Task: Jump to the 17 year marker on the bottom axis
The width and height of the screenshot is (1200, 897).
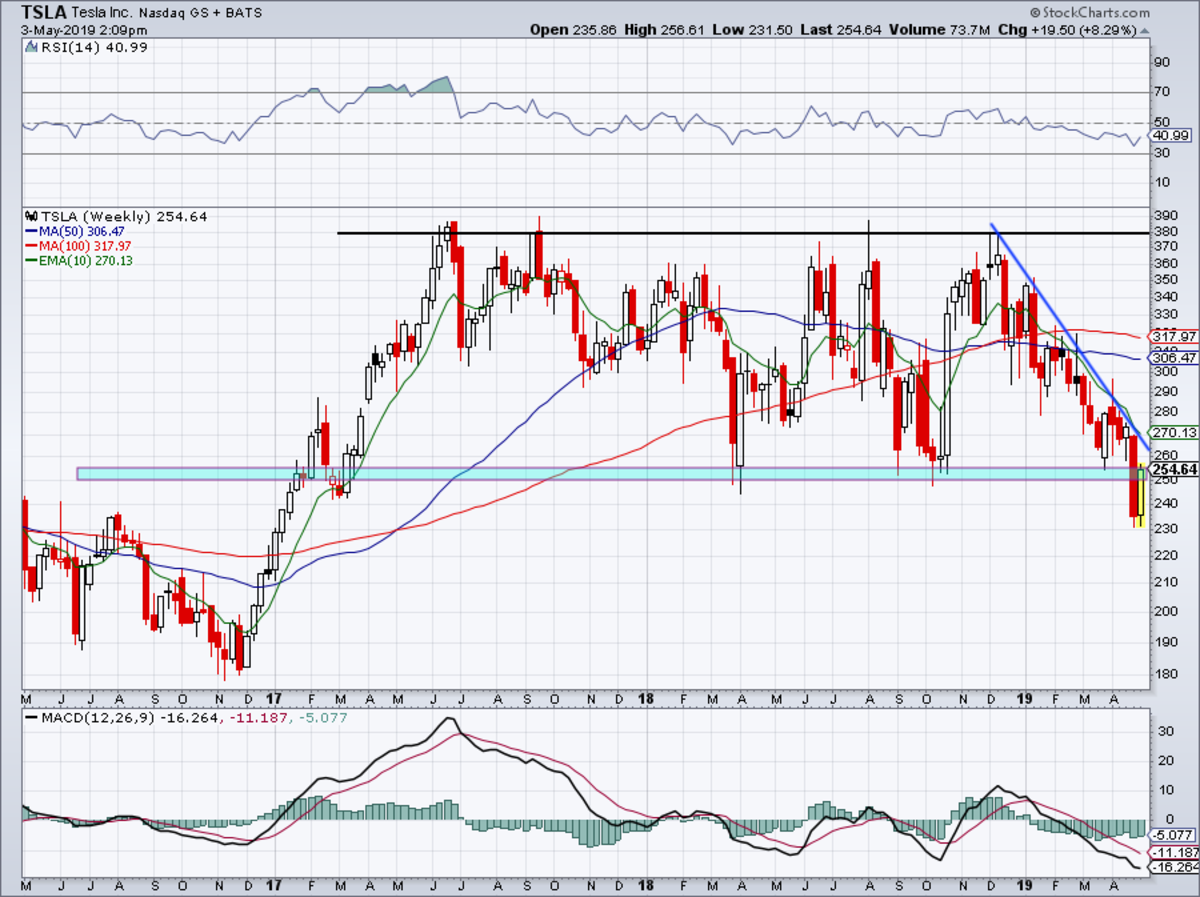Action: coord(276,698)
